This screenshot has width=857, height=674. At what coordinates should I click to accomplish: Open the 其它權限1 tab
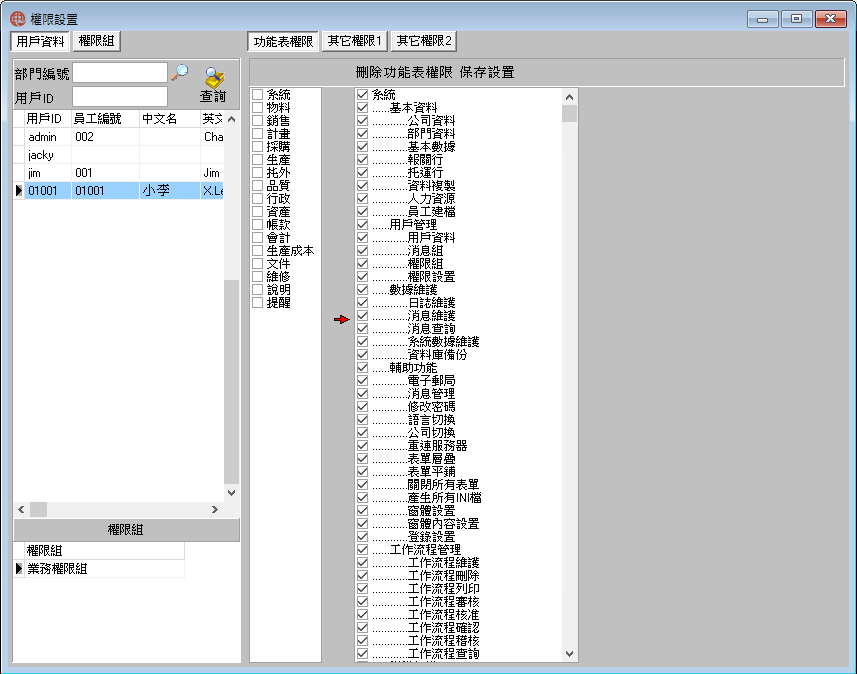pyautogui.click(x=354, y=41)
